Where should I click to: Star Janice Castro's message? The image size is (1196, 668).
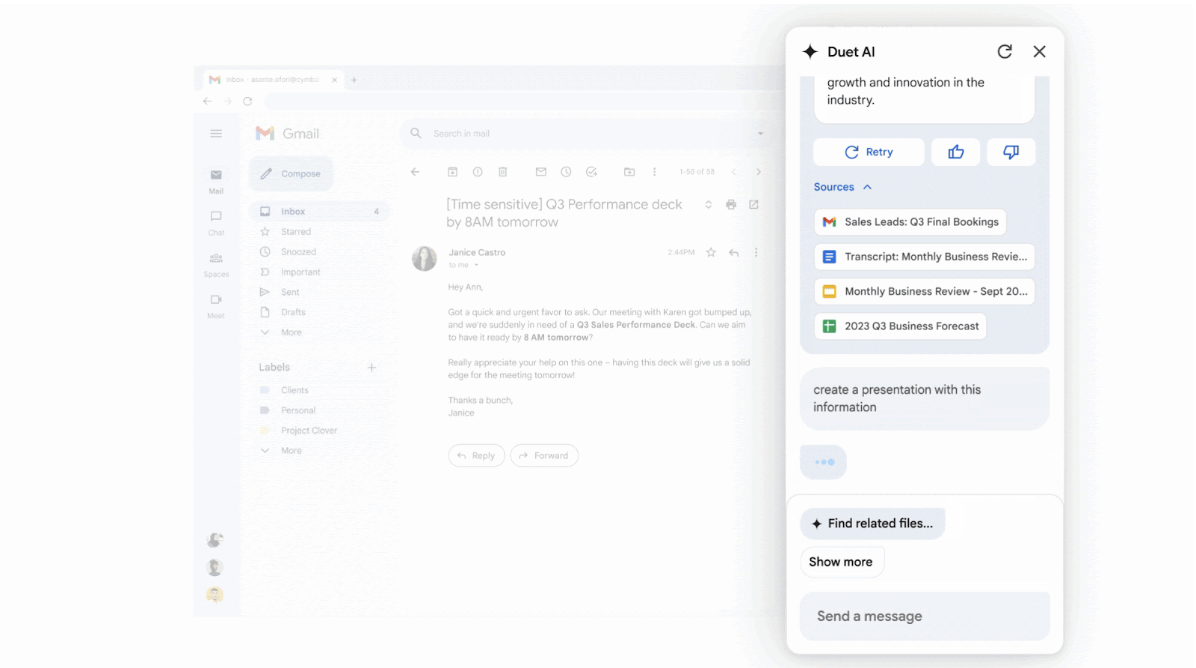point(711,252)
